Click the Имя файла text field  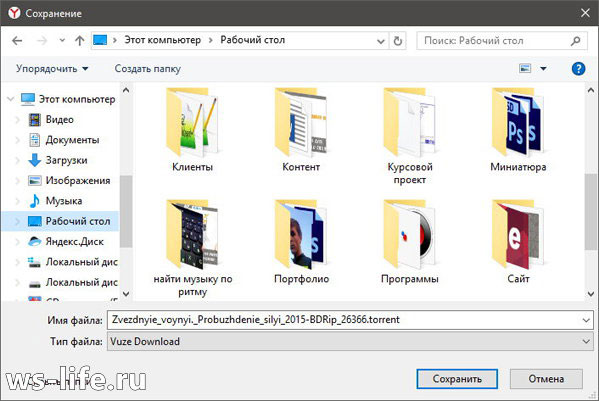tap(350, 320)
